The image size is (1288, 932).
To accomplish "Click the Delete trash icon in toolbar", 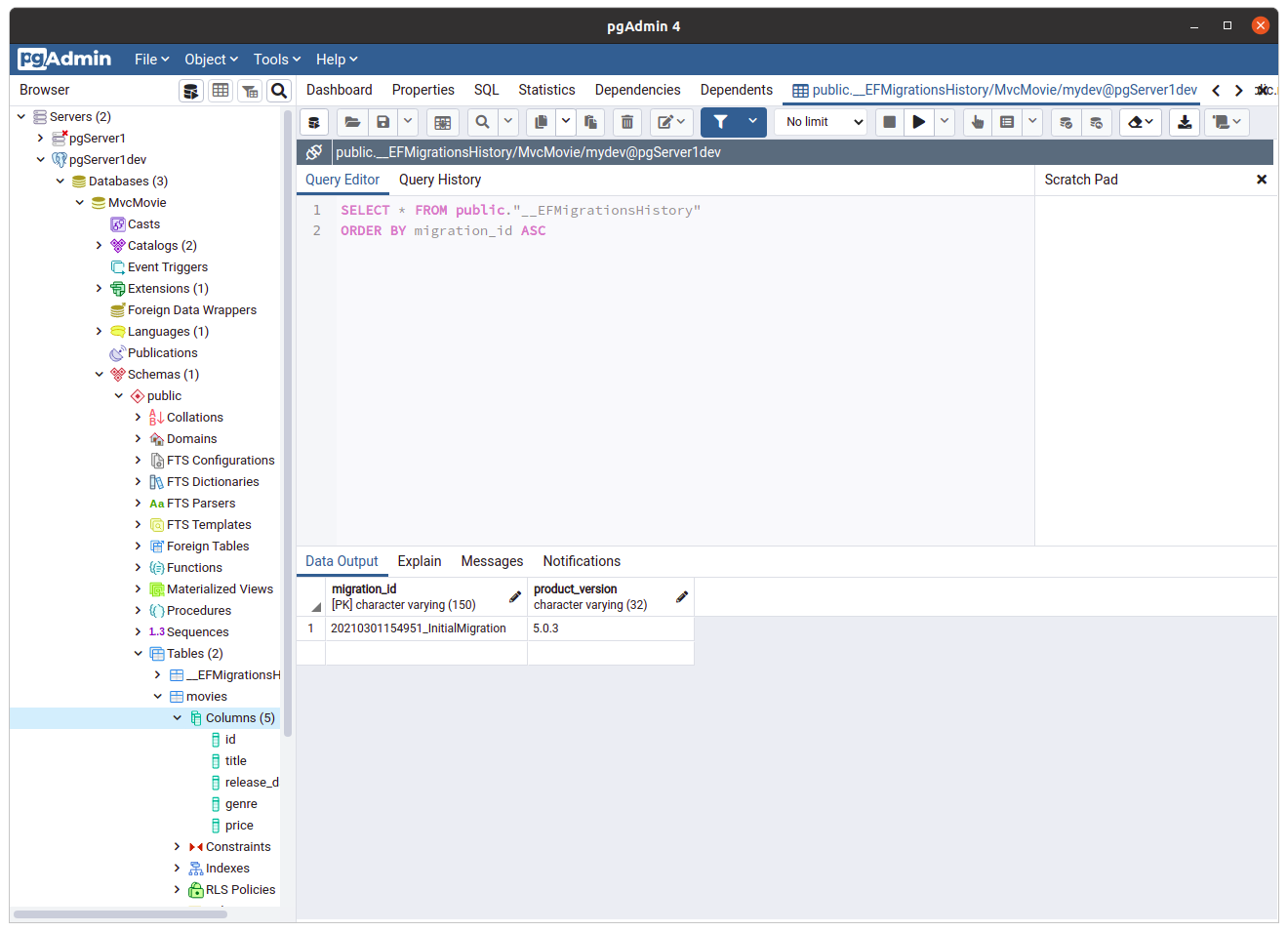I will tap(627, 122).
